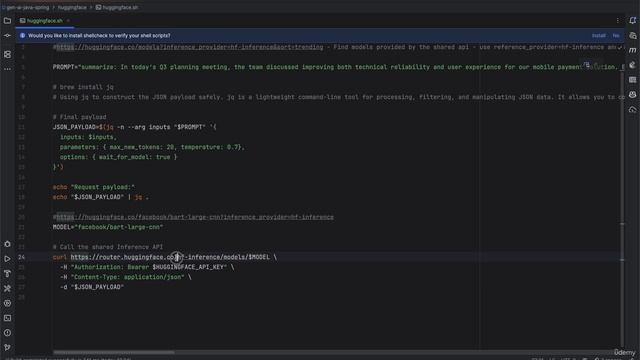Click the '# Final payload' comment

click(80, 117)
